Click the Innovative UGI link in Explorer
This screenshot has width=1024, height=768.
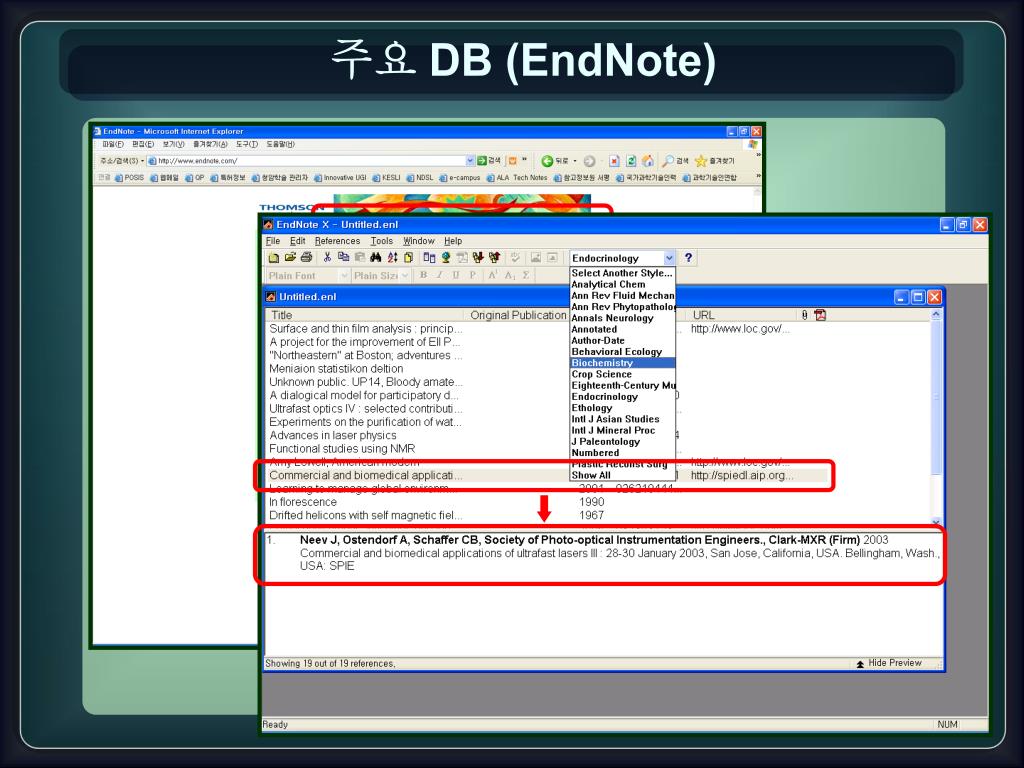[340, 178]
